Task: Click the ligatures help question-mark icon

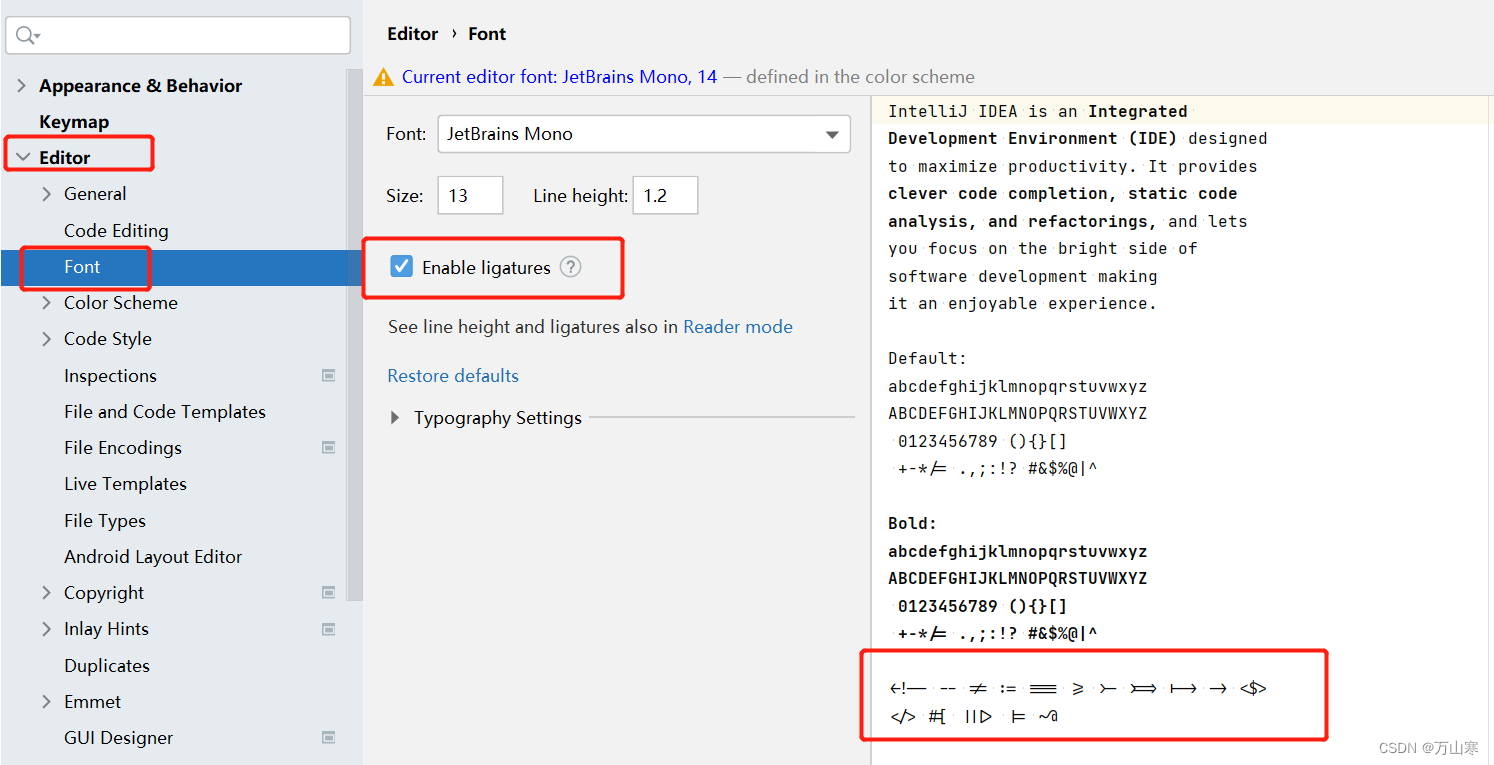Action: (x=570, y=267)
